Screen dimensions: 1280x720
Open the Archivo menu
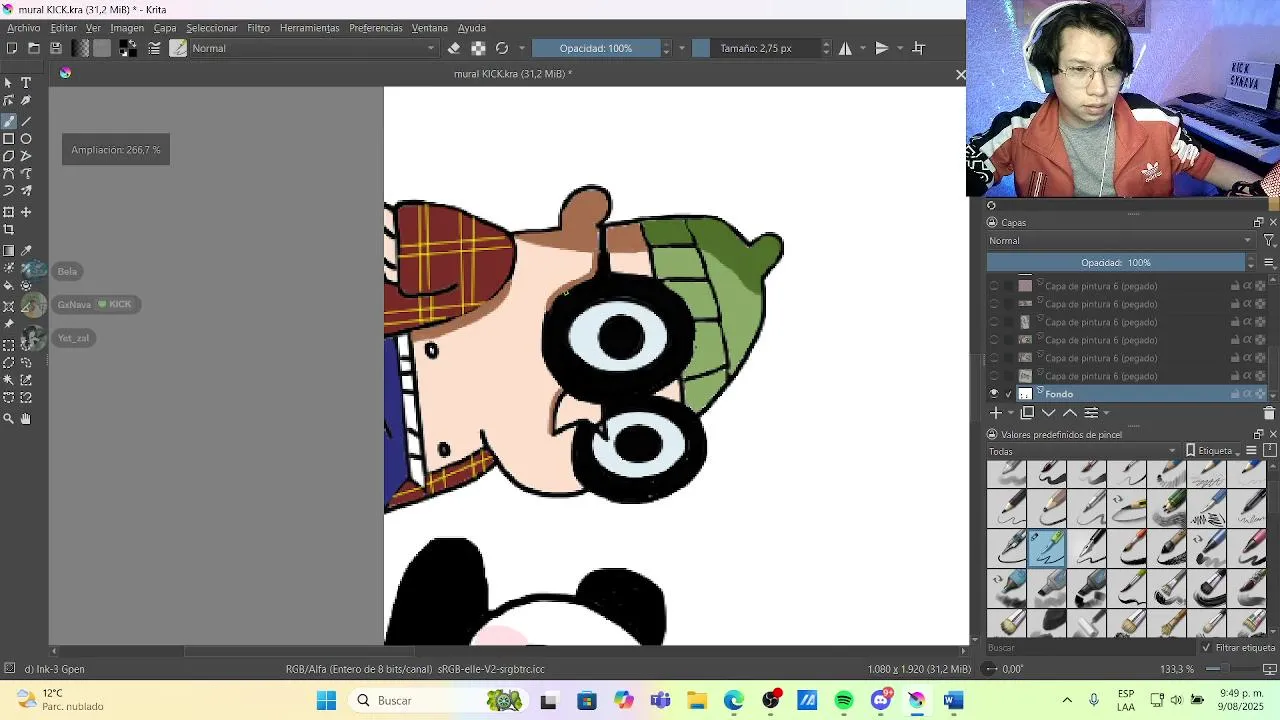[24, 28]
